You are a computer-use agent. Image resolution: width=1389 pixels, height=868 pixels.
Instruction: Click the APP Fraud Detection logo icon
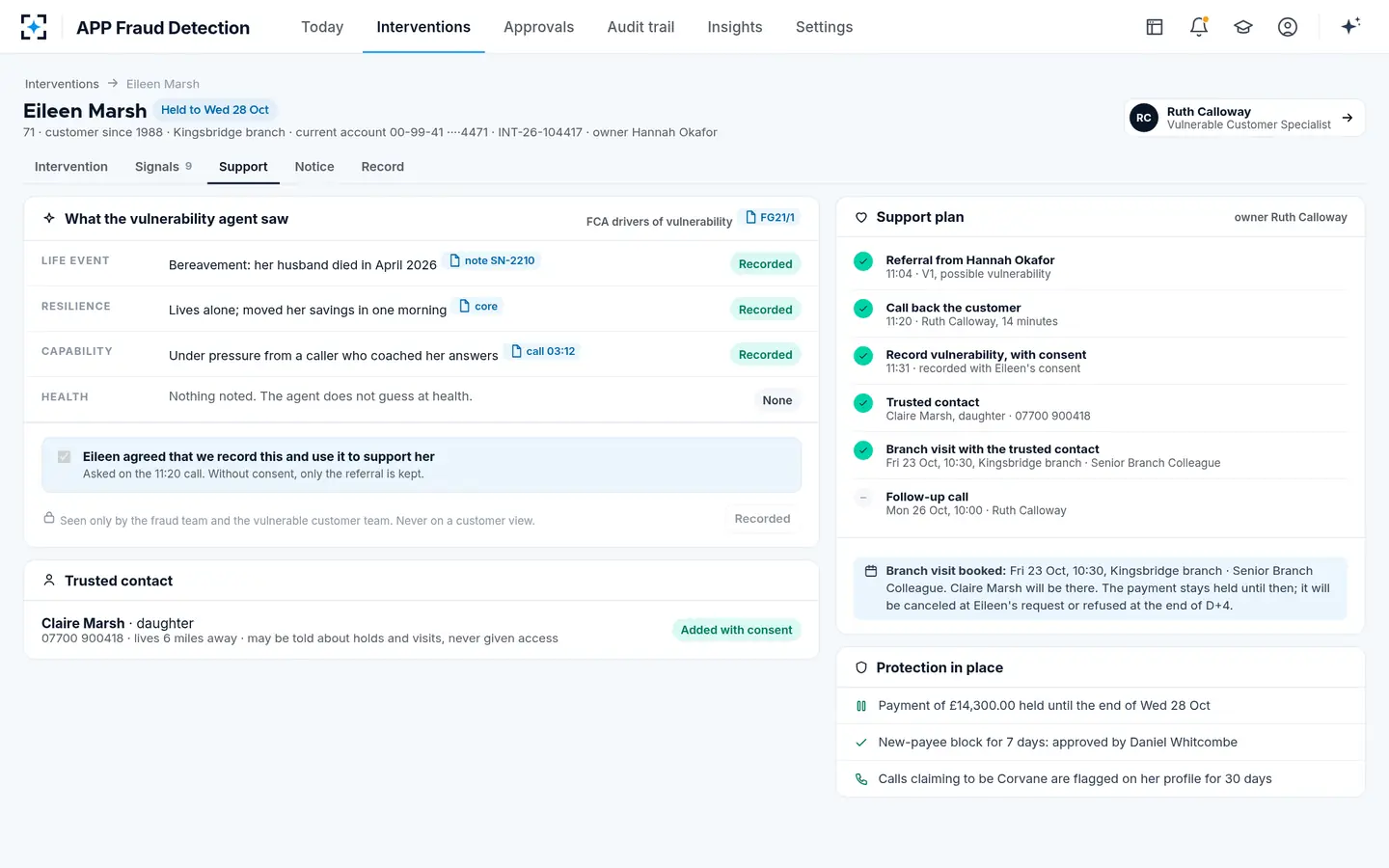click(34, 27)
